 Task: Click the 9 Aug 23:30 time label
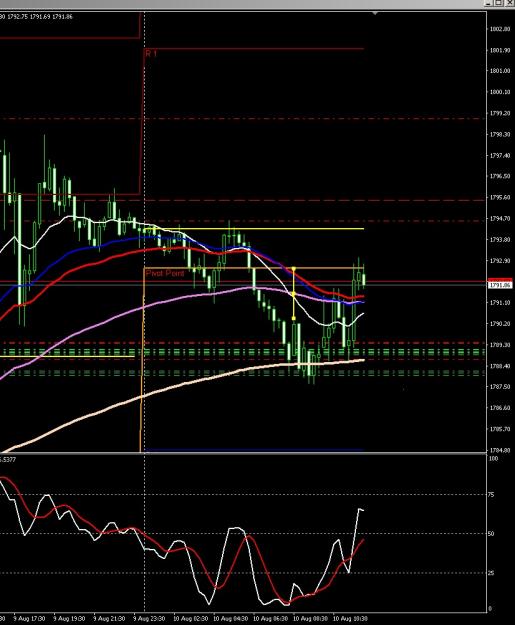coord(149,619)
